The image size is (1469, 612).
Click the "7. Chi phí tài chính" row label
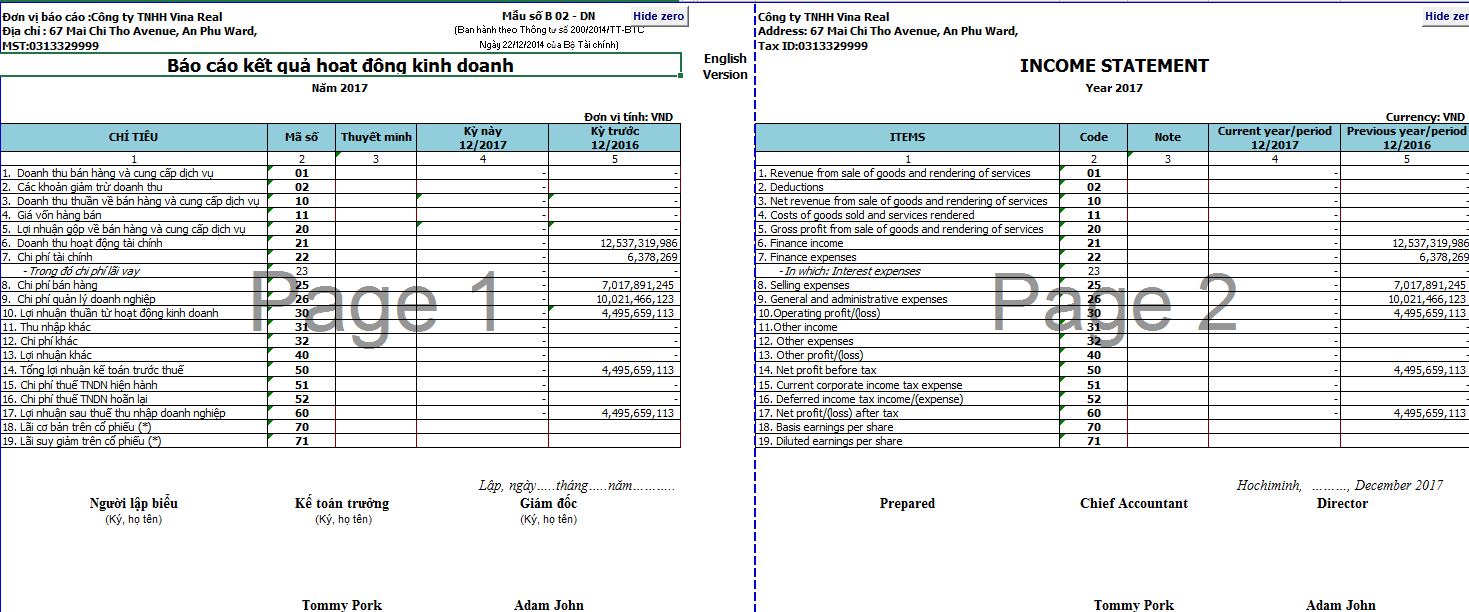pyautogui.click(x=48, y=257)
